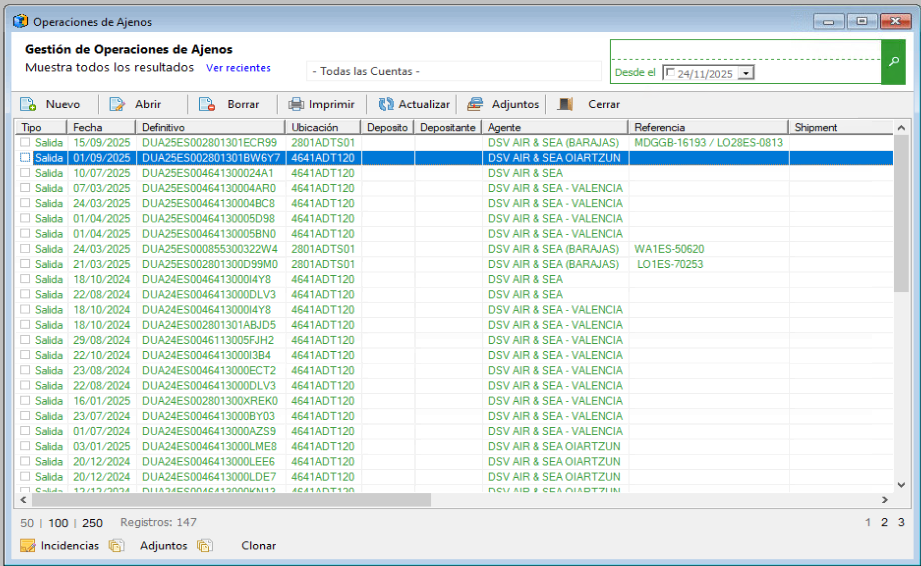This screenshot has width=921, height=566.
Task: Refresh the list with the Actualizar icon
Action: click(x=386, y=104)
